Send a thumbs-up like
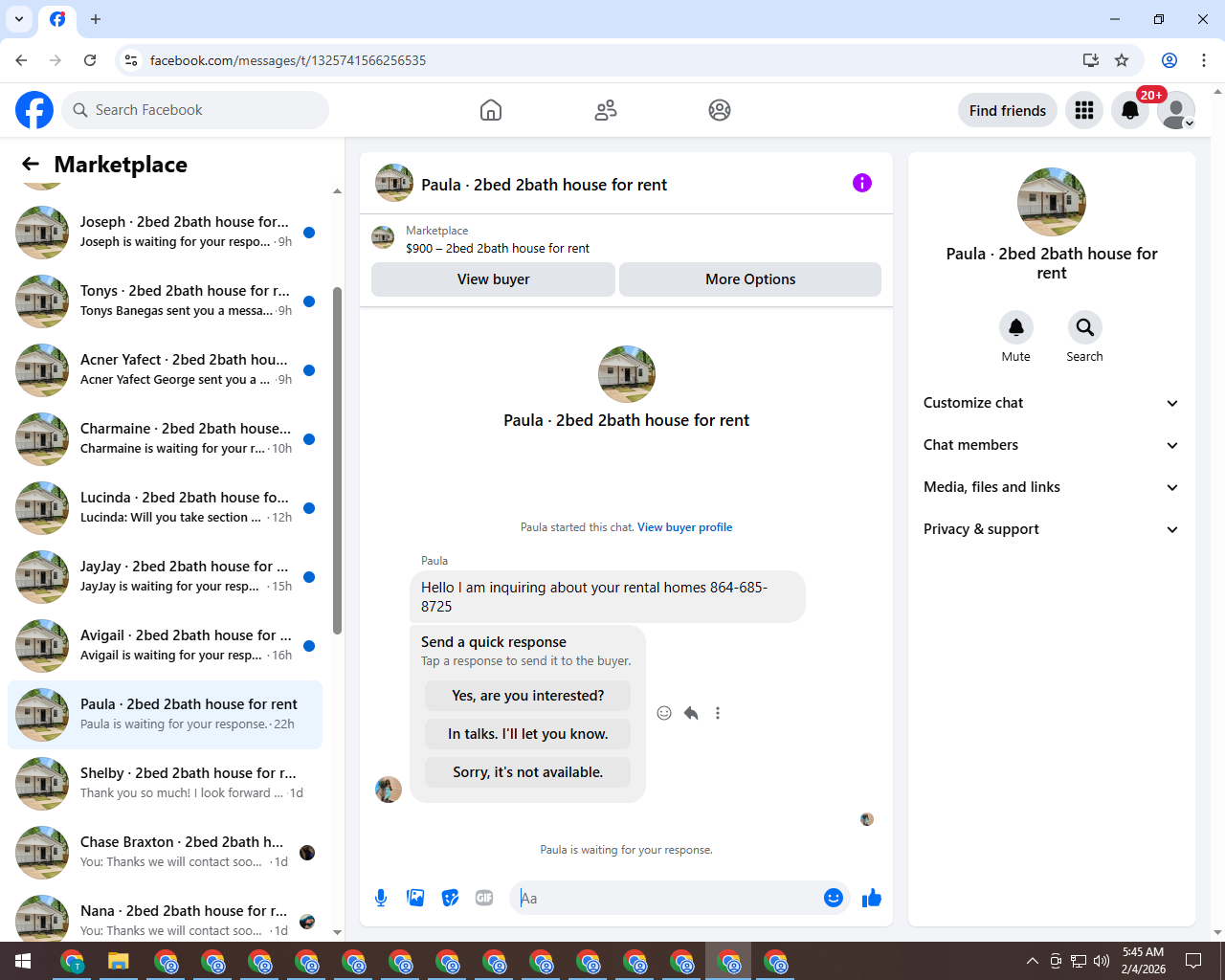The width and height of the screenshot is (1225, 980). pos(872,898)
